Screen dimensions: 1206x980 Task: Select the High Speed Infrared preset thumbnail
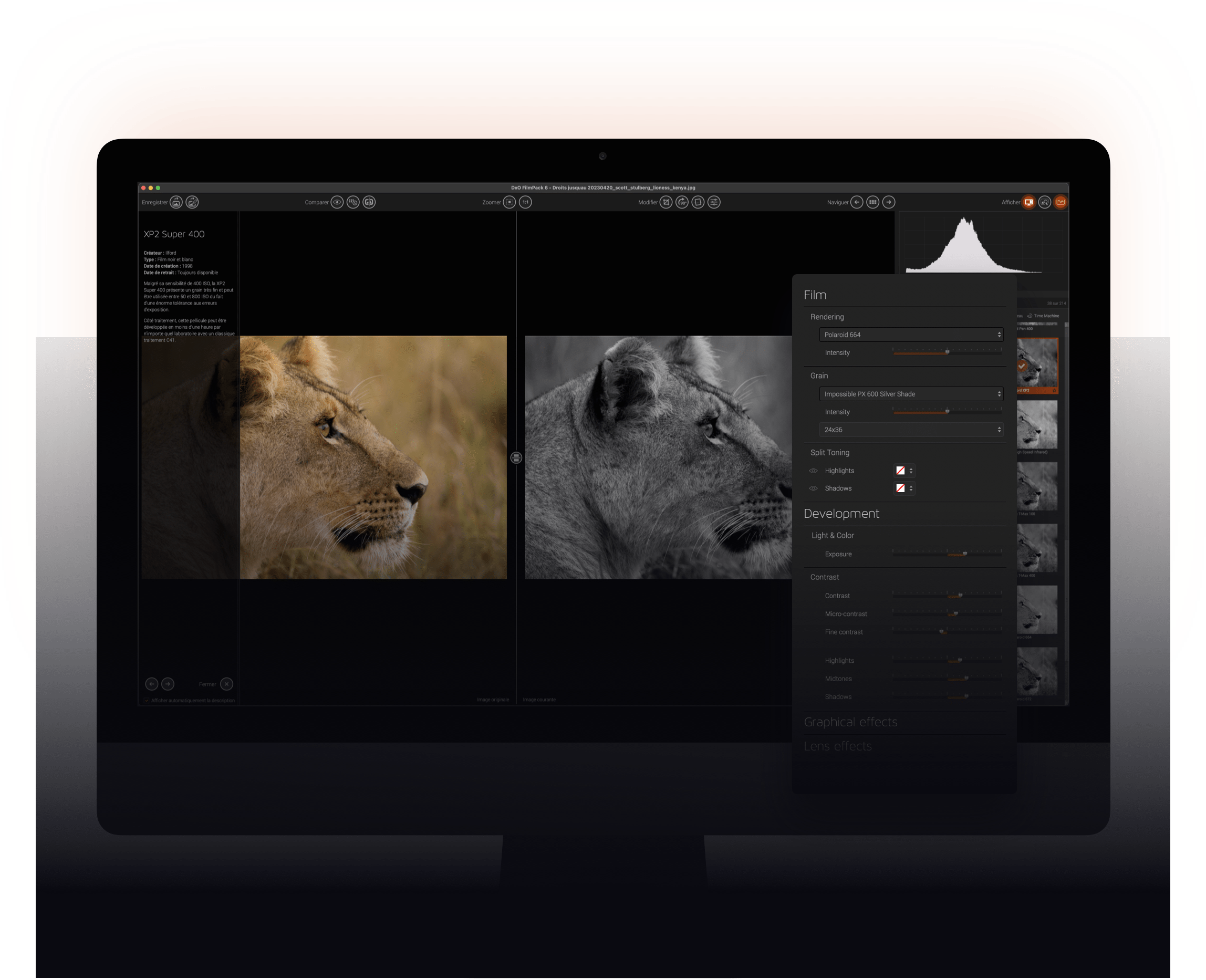coord(1037,424)
